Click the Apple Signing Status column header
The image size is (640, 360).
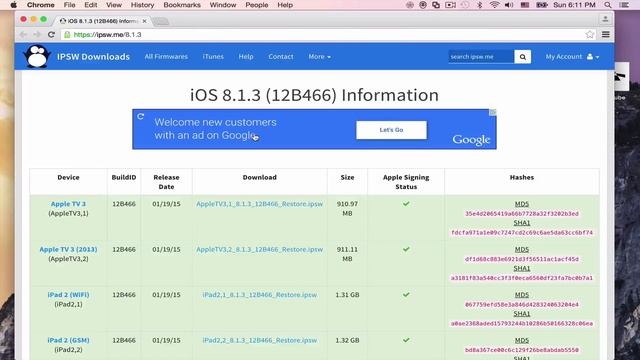(x=406, y=182)
